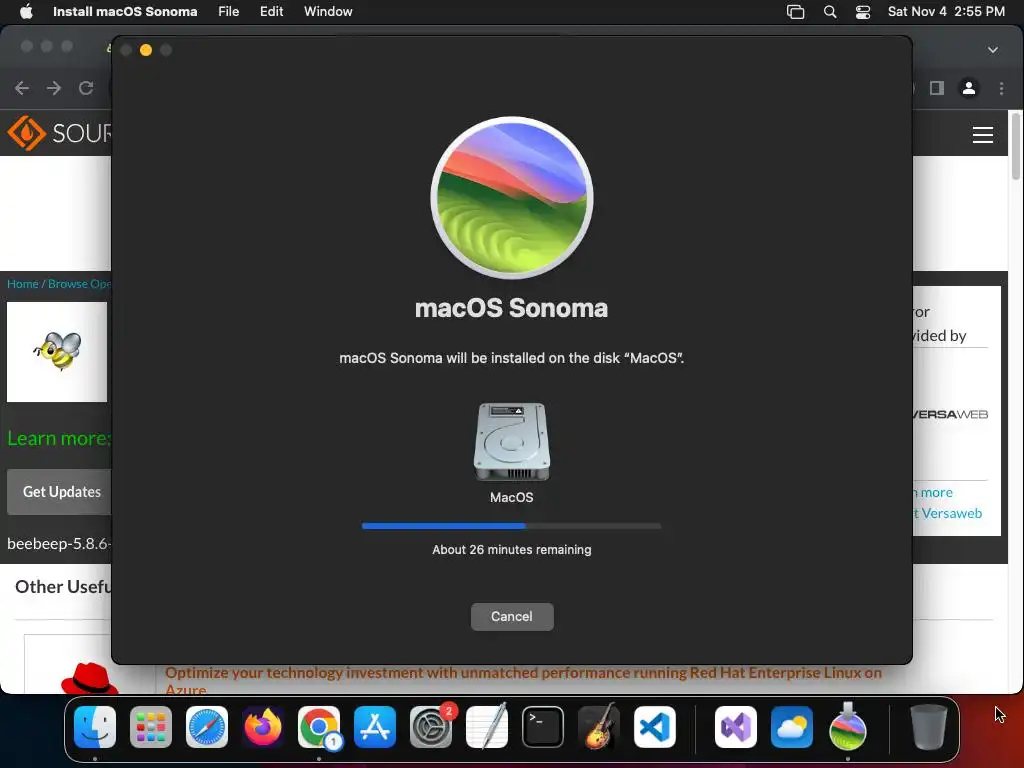
Task: Click the Get Updates button
Action: [x=59, y=492]
